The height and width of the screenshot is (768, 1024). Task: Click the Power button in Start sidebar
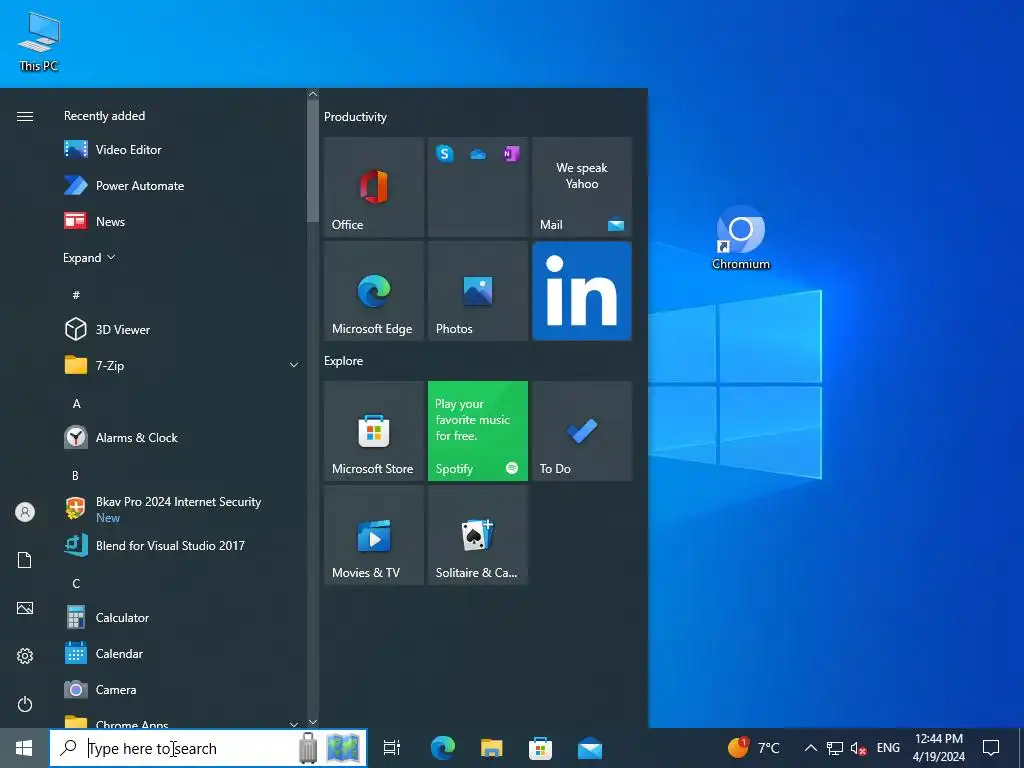pos(25,704)
